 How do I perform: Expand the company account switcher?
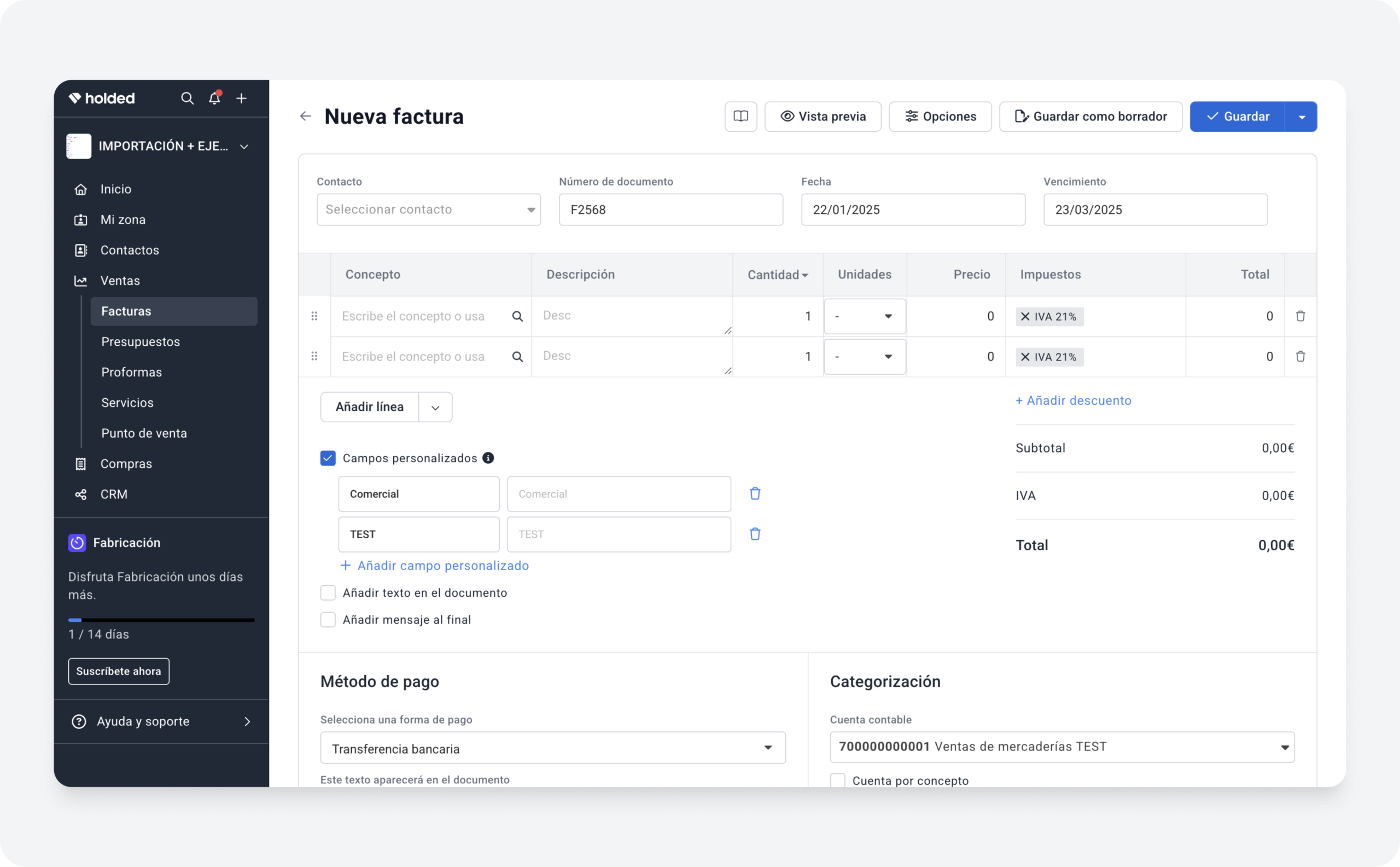pyautogui.click(x=244, y=146)
